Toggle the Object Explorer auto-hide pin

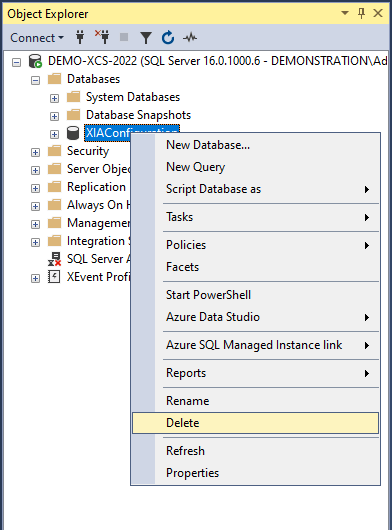pyautogui.click(x=361, y=14)
